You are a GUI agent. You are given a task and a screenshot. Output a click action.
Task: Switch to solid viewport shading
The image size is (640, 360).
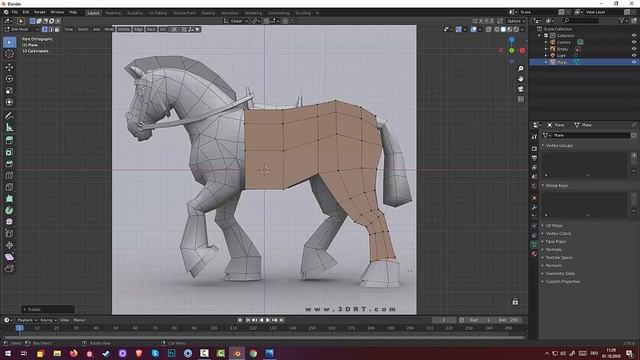tap(503, 29)
